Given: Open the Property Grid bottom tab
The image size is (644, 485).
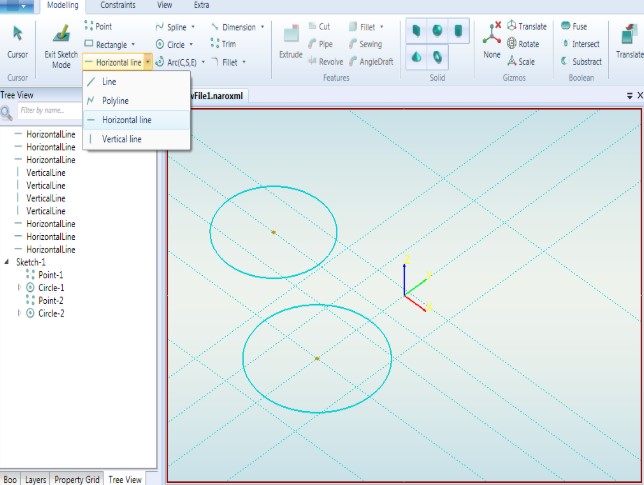Looking at the screenshot, I should coord(77,478).
